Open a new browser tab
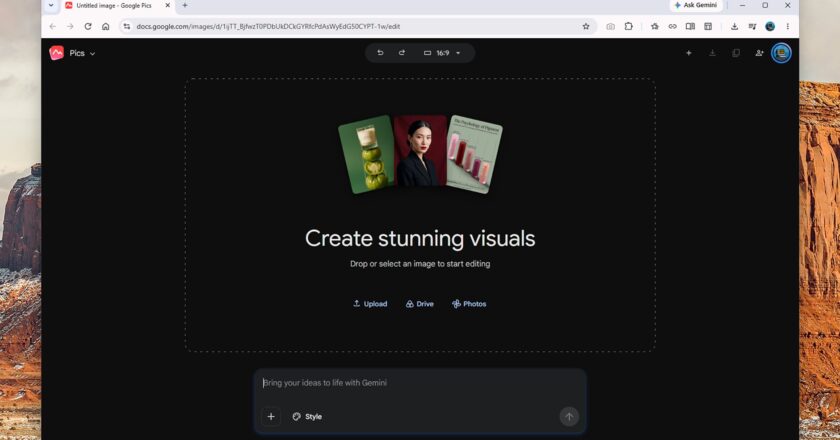This screenshot has width=840, height=440. point(185,5)
